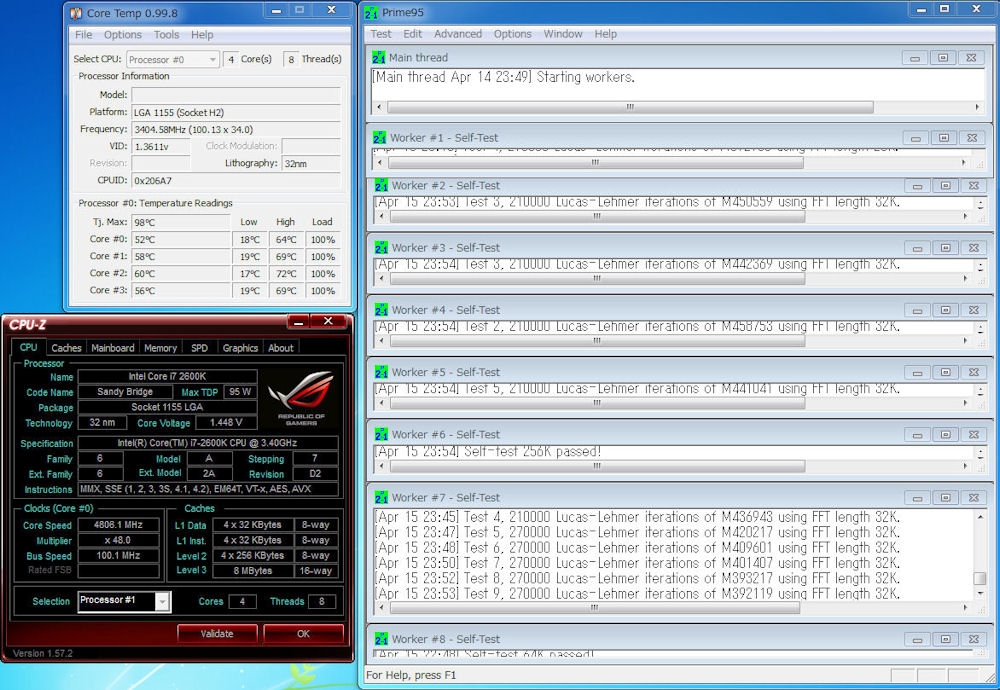Close the Worker #8 child window
This screenshot has height=690, width=1000.
click(974, 639)
